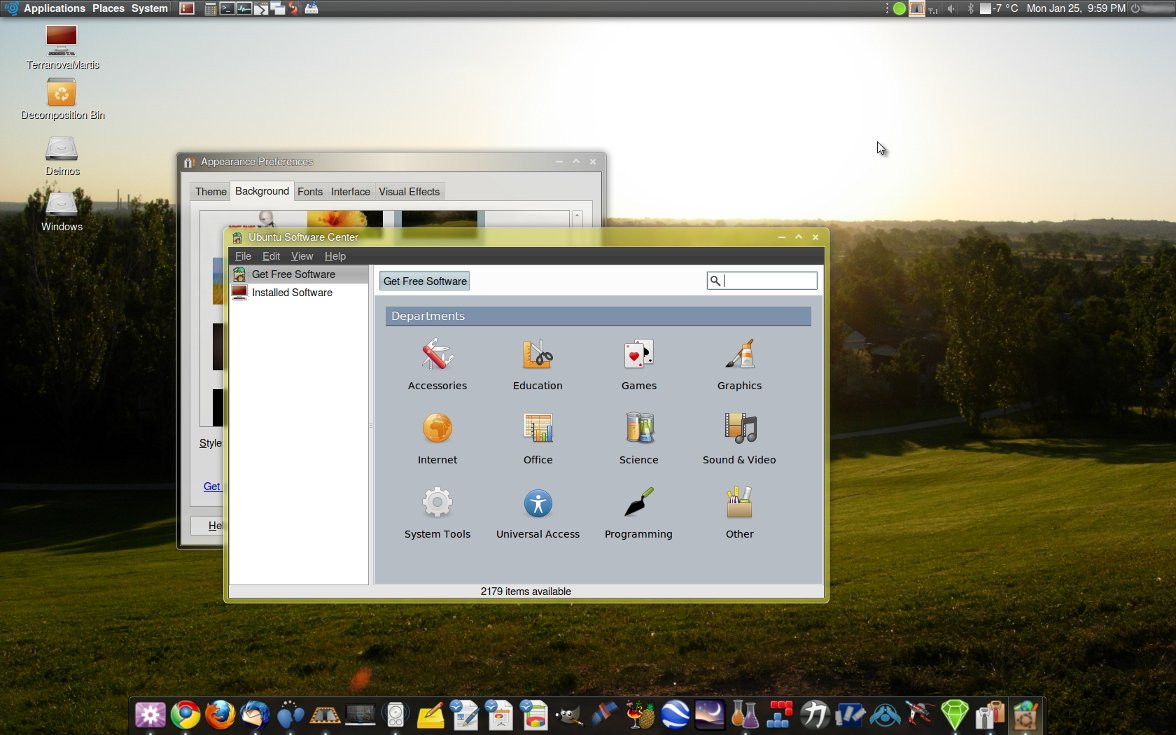Click the green status indicator in tray
Screen dimensions: 1176x735
[898, 9]
